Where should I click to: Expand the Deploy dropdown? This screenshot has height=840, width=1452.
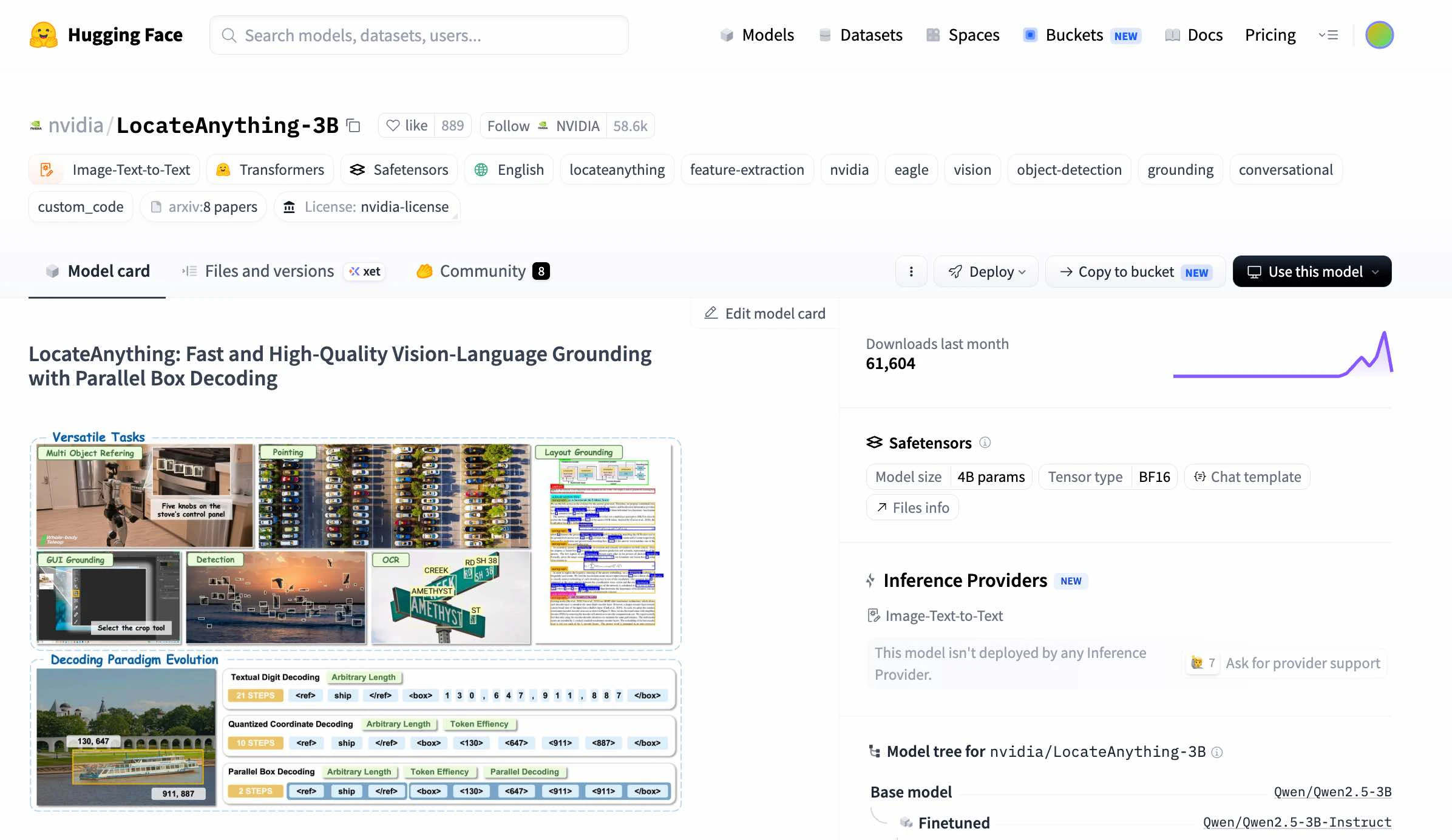(x=986, y=271)
